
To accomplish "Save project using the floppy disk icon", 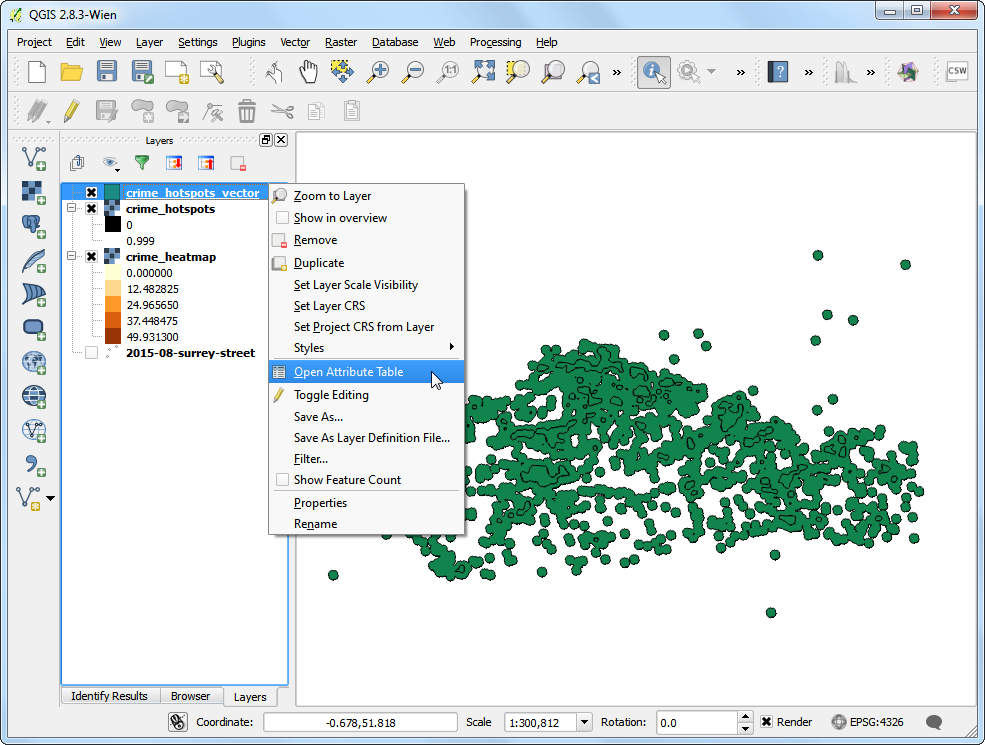I will coord(107,72).
